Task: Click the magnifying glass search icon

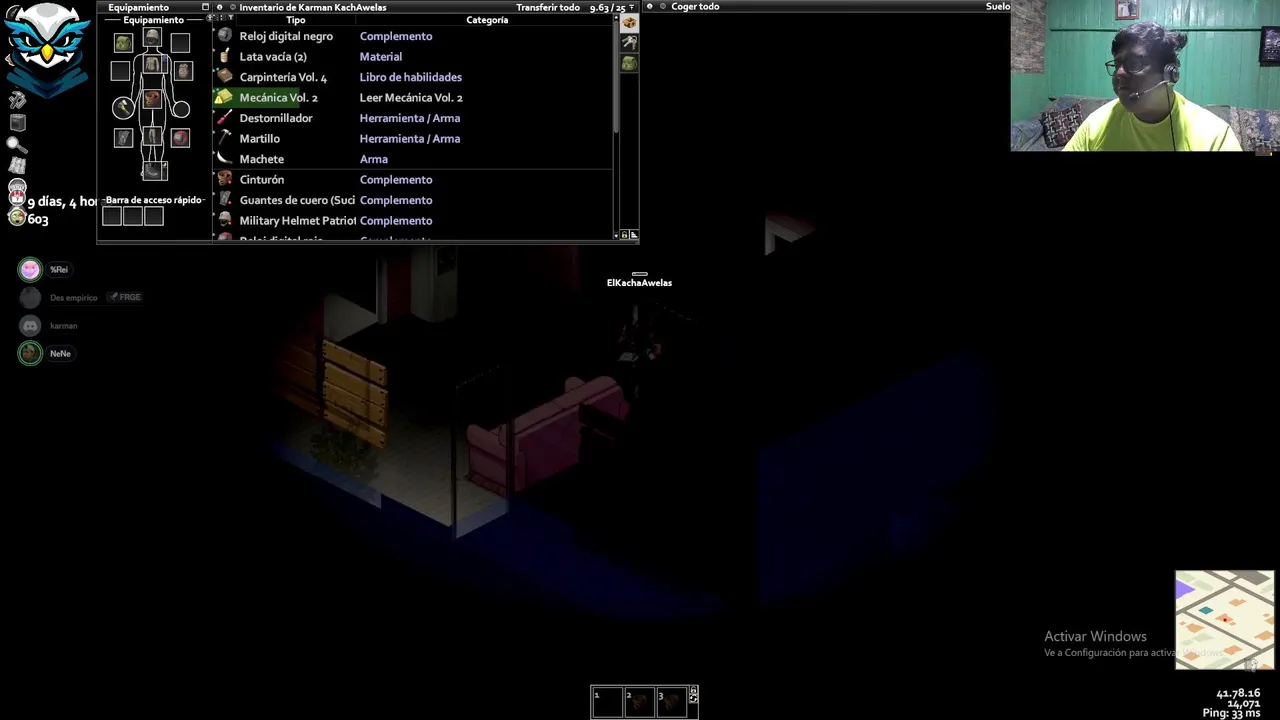Action: pyautogui.click(x=17, y=144)
